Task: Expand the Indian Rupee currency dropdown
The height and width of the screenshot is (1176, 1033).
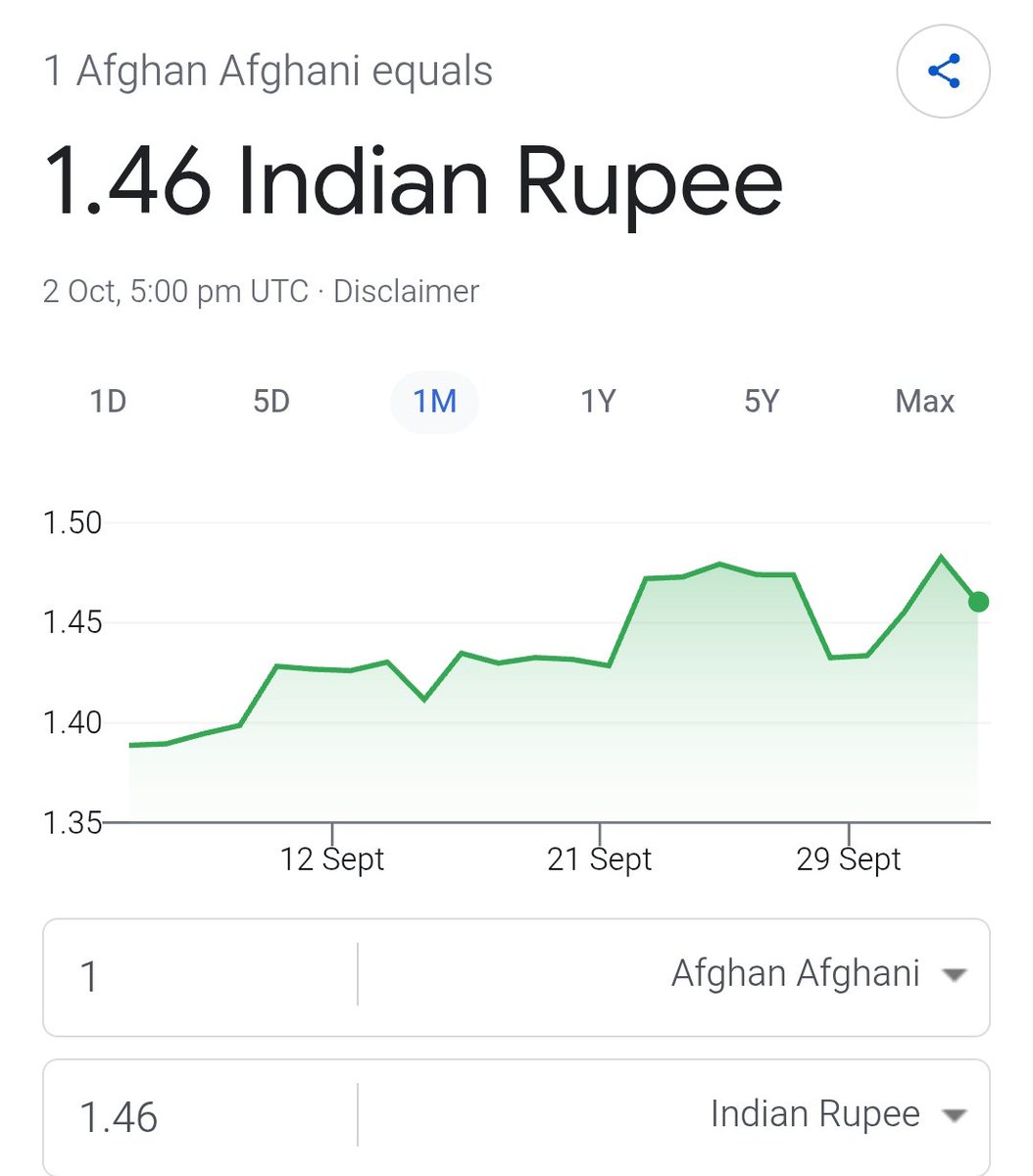Action: pos(674,1115)
